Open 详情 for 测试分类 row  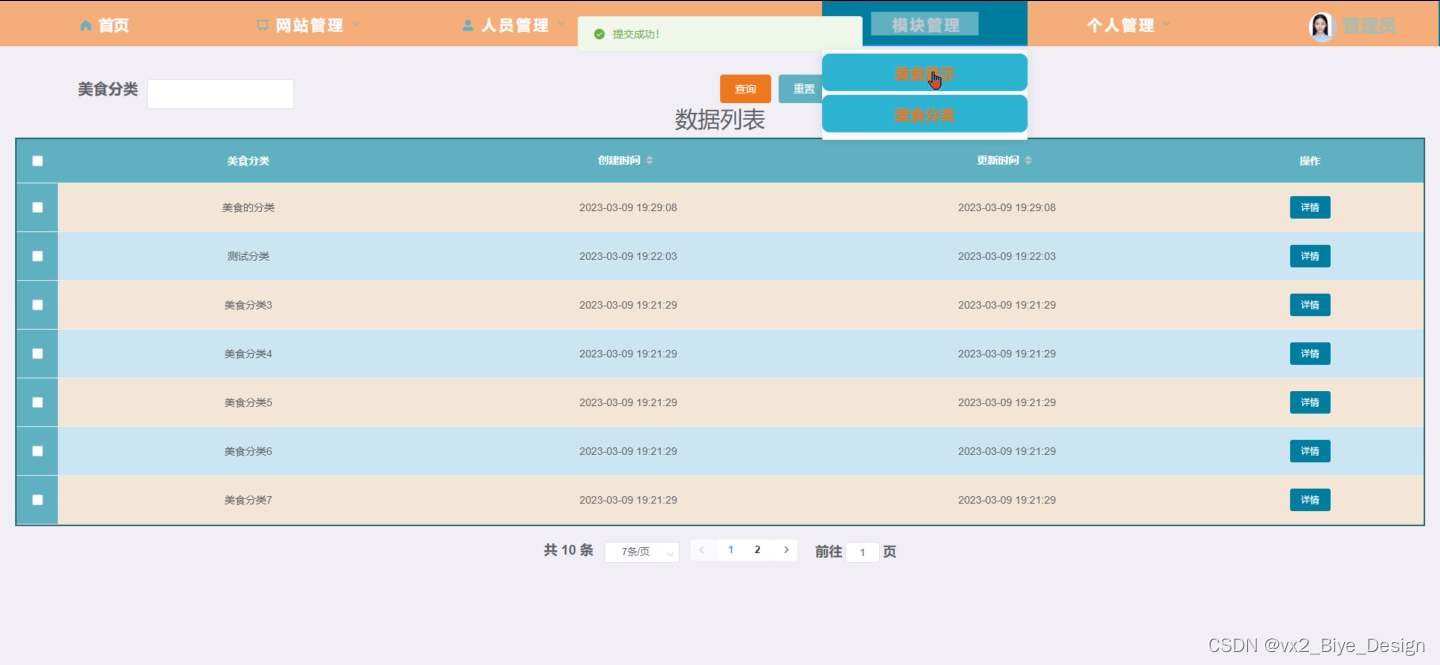(x=1310, y=256)
